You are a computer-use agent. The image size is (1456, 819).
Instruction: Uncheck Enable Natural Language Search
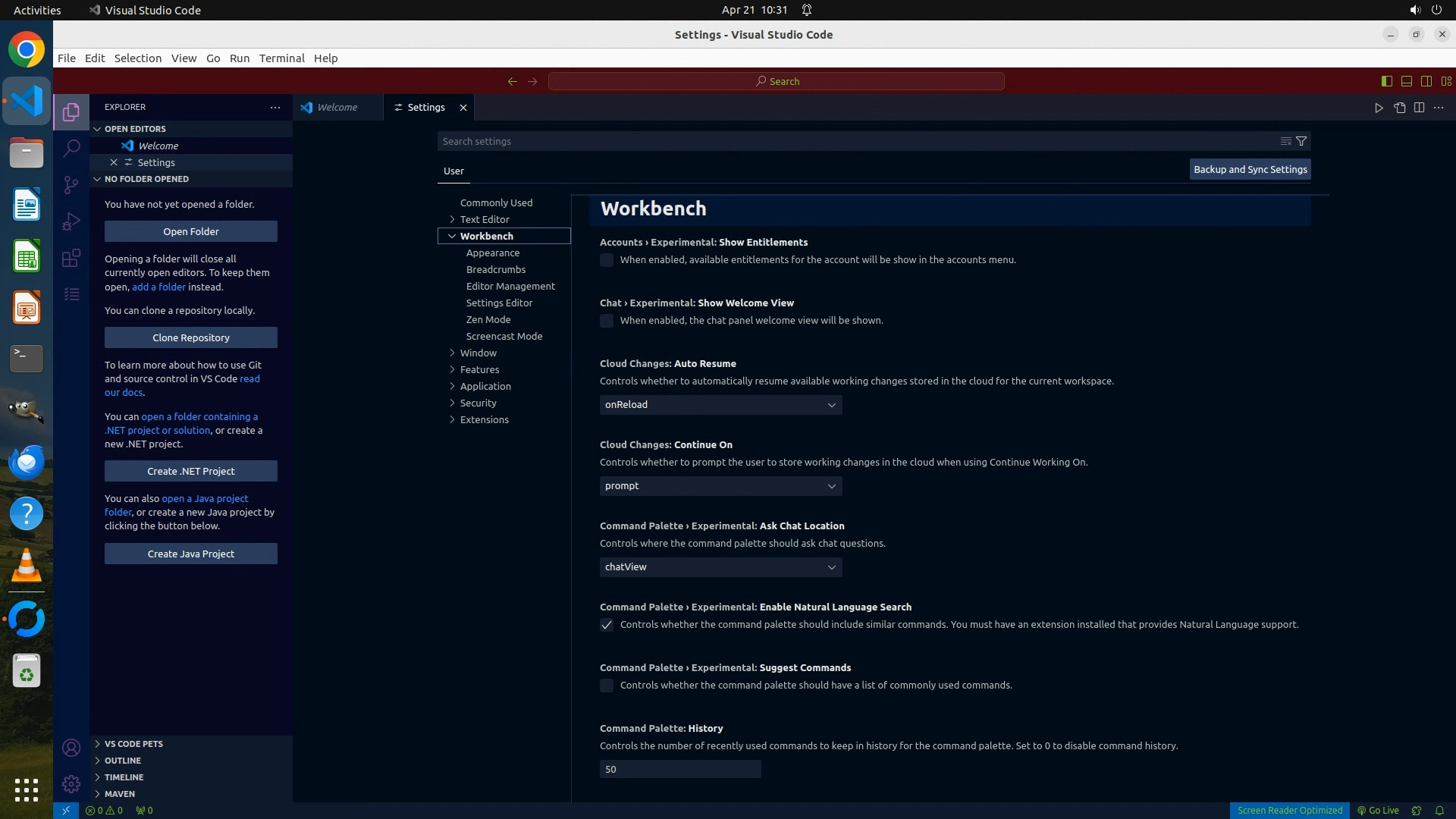(x=607, y=625)
